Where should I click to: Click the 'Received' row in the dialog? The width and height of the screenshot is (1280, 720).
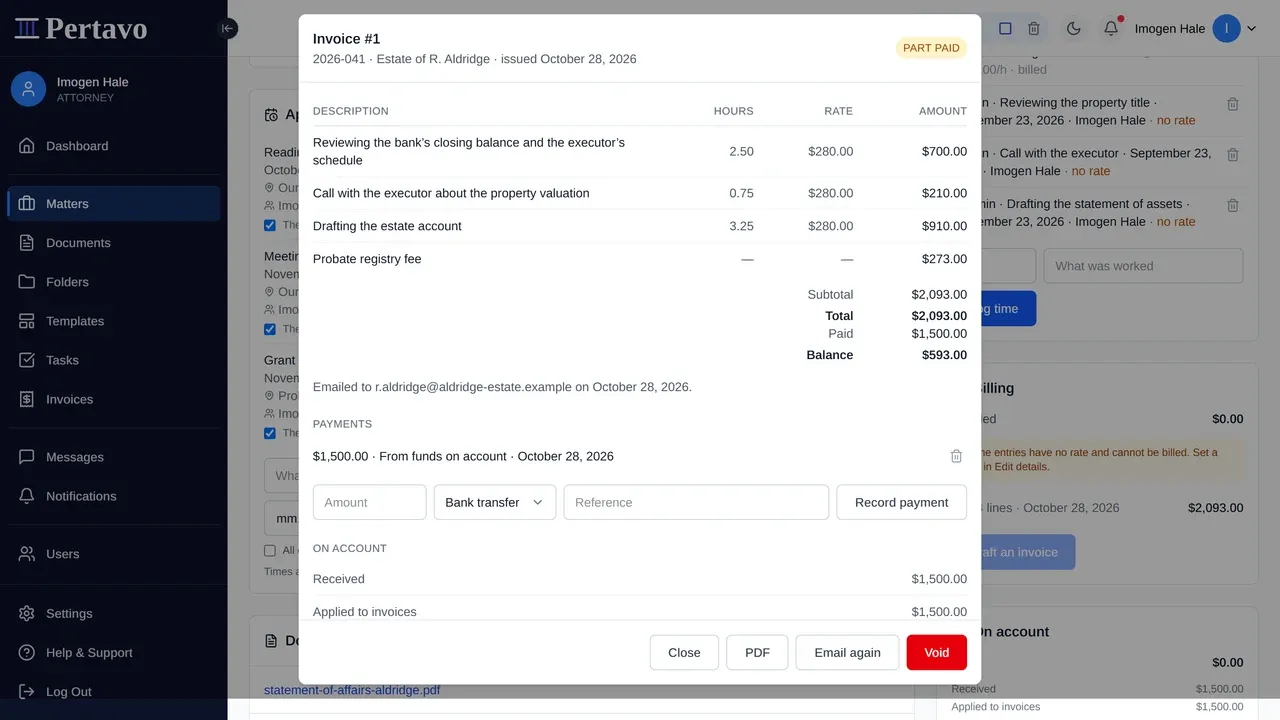pyautogui.click(x=640, y=579)
